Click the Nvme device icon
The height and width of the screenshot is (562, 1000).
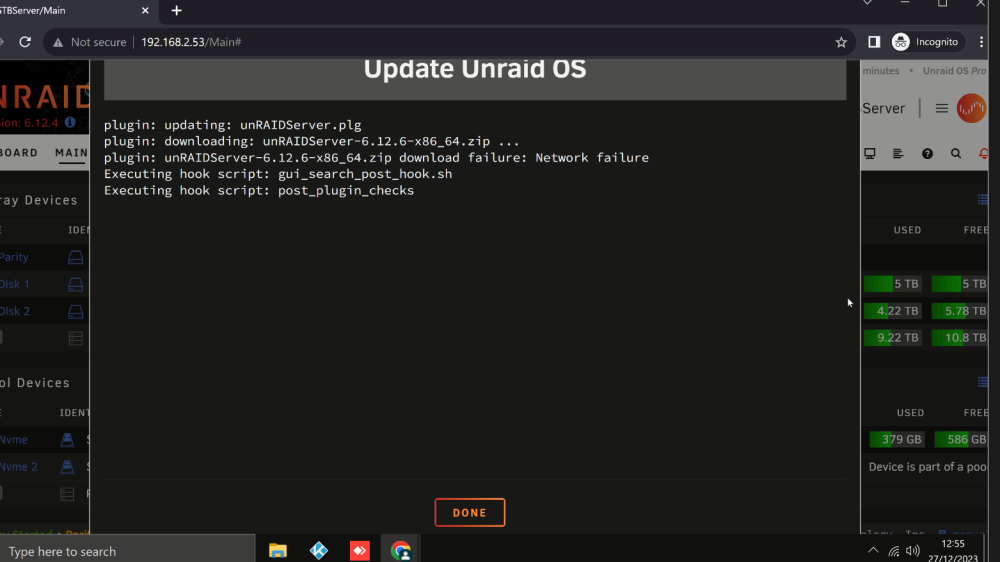[x=67, y=440]
